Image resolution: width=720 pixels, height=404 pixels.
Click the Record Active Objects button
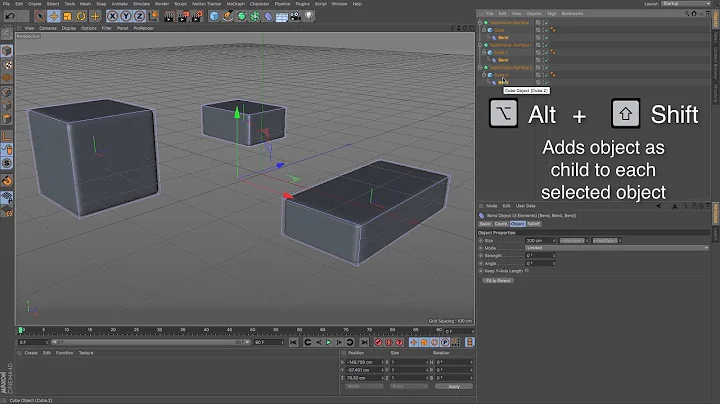click(378, 342)
